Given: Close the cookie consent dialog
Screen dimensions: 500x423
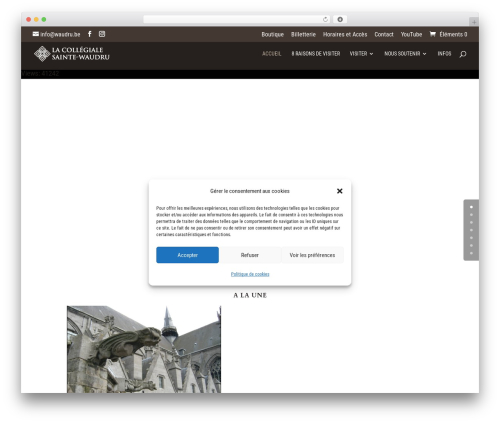Looking at the screenshot, I should [x=339, y=191].
